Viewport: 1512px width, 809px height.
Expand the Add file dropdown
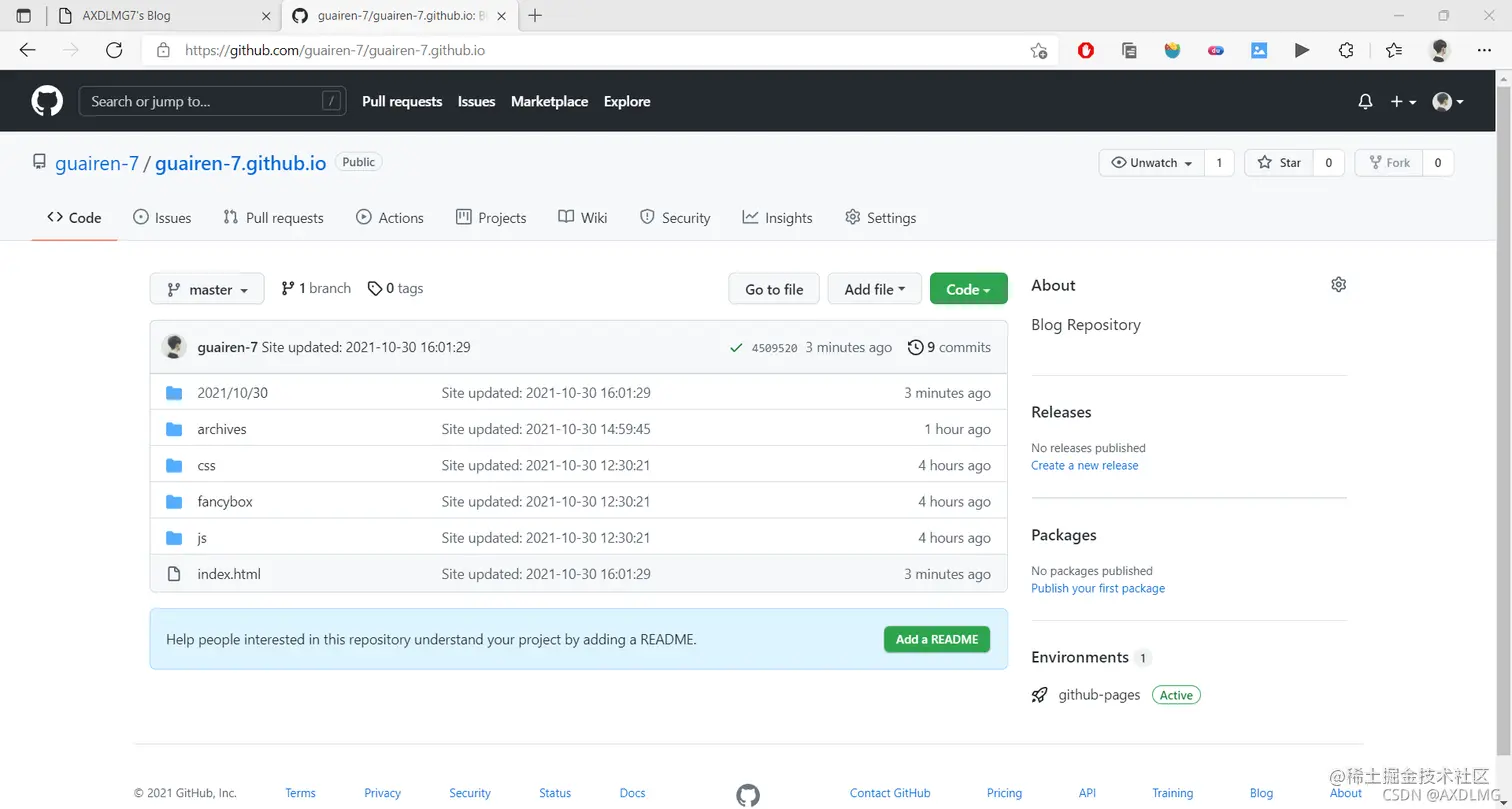click(875, 289)
